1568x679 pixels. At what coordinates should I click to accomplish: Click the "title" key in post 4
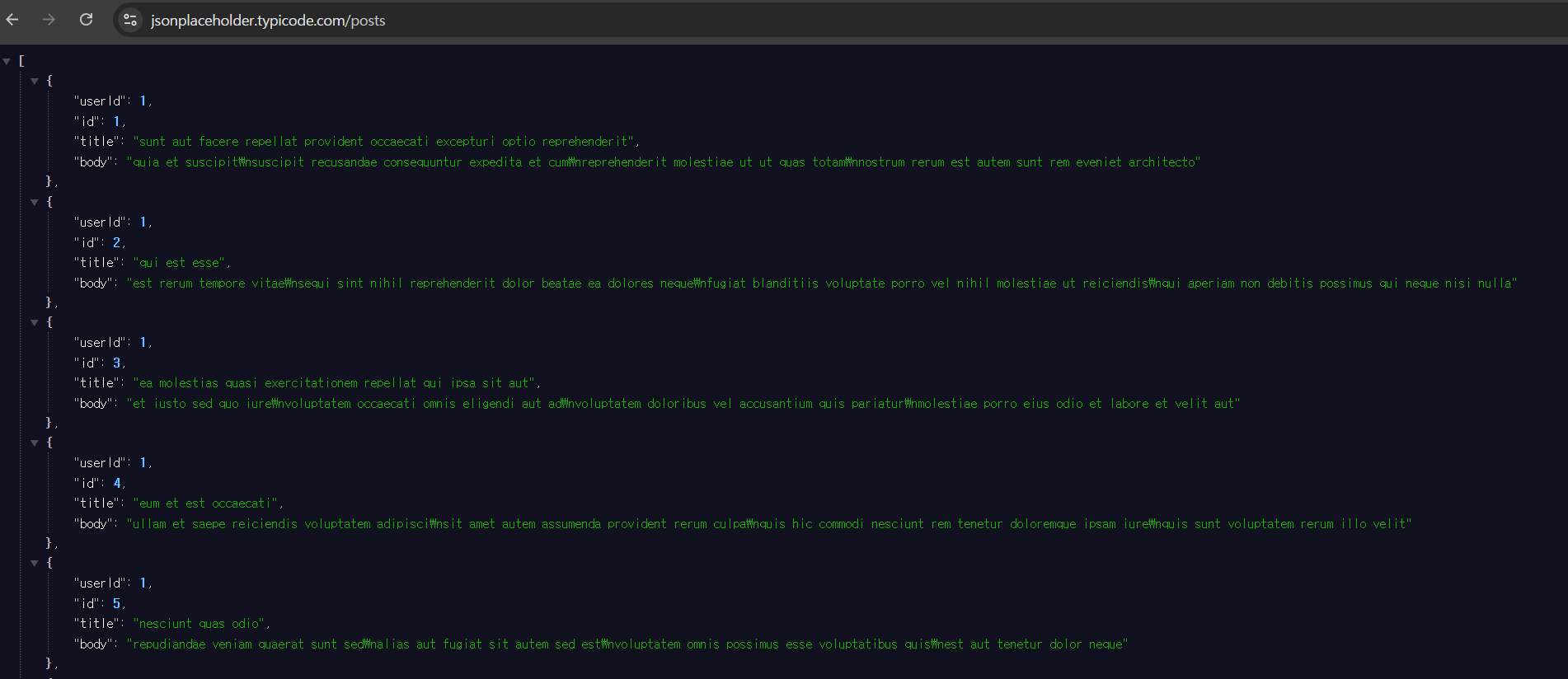tap(96, 503)
